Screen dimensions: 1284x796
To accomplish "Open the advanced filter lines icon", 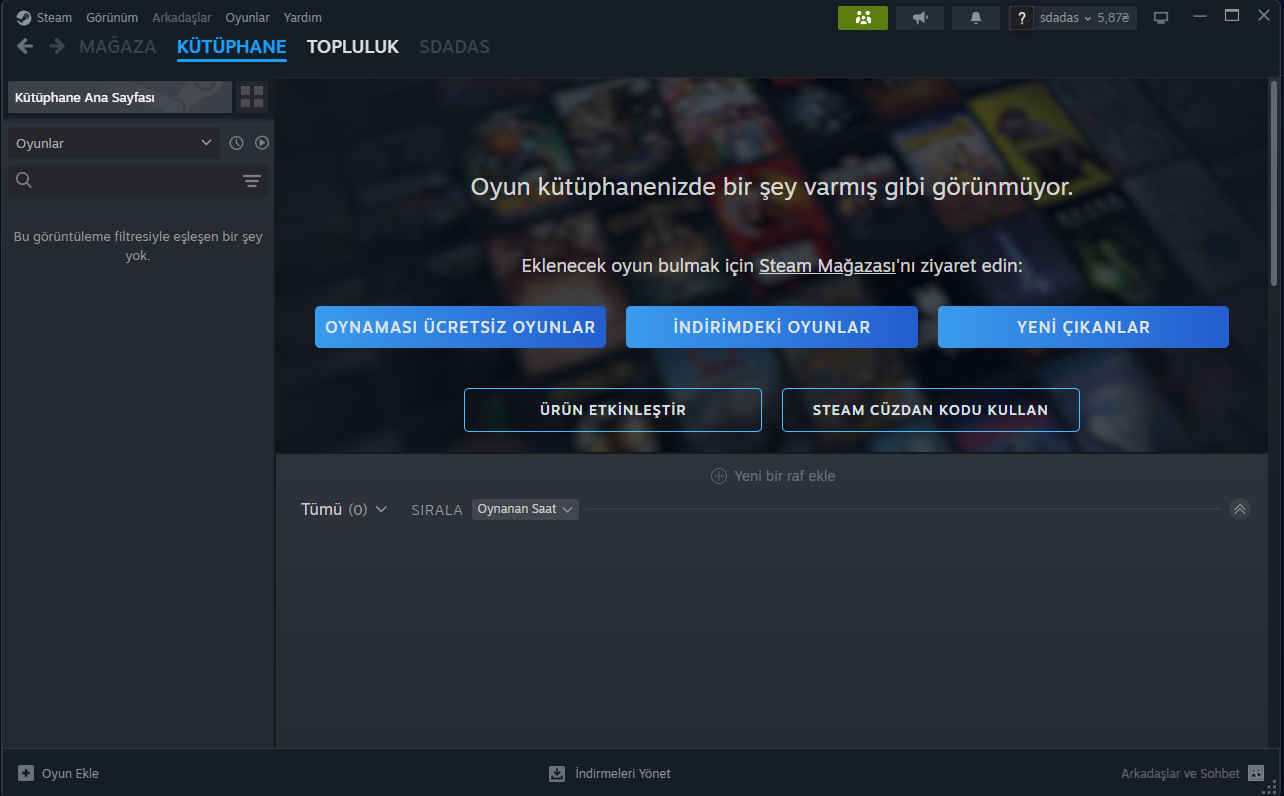I will point(252,181).
